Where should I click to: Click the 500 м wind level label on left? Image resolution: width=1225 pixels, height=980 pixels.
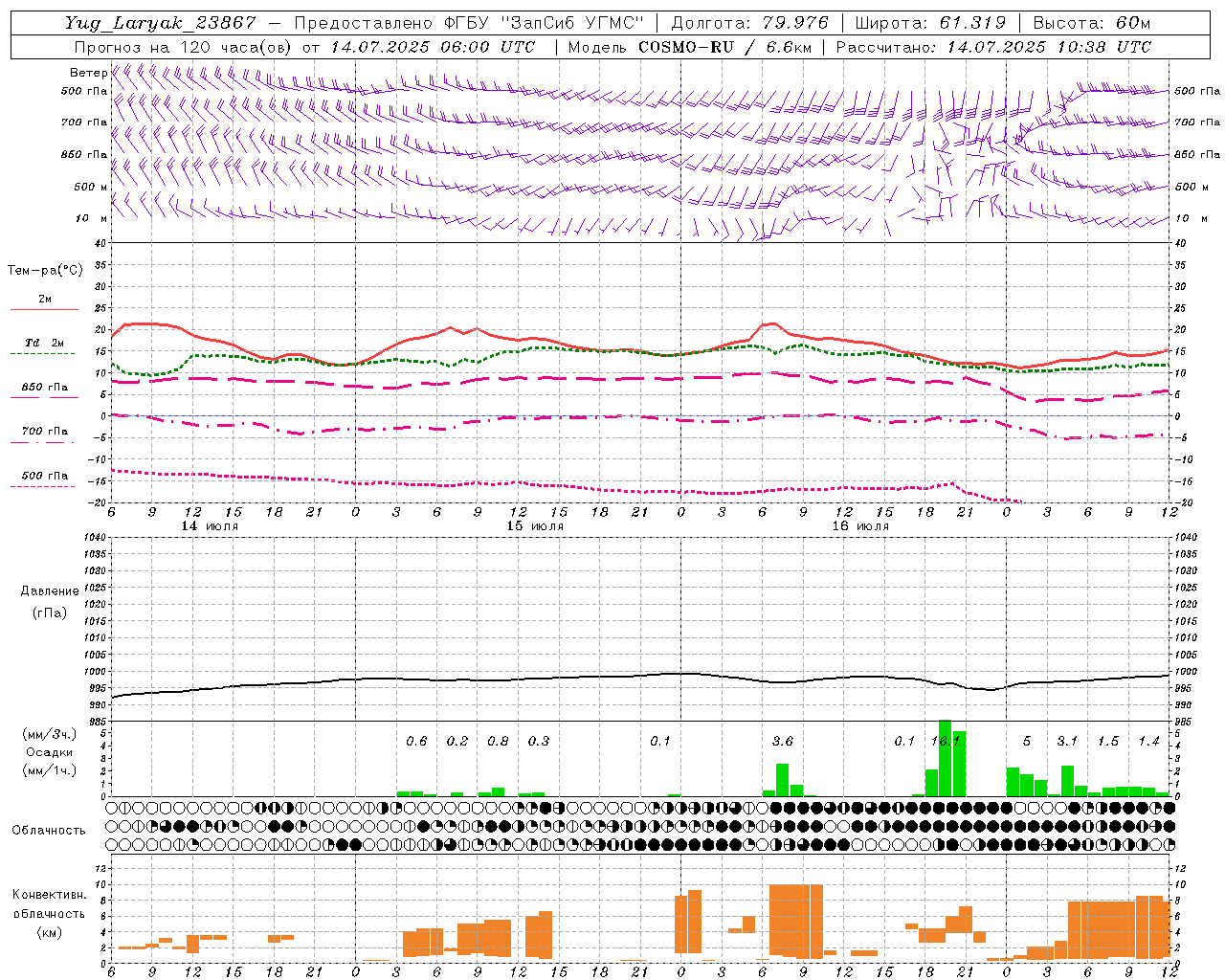pyautogui.click(x=92, y=187)
